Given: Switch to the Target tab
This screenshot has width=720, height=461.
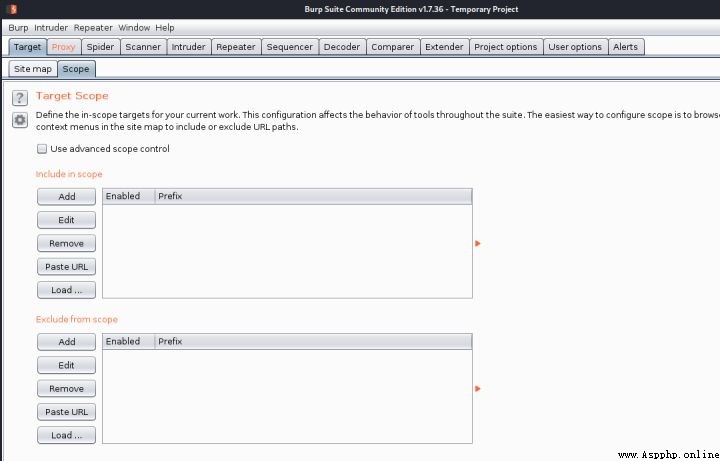Looking at the screenshot, I should (28, 47).
